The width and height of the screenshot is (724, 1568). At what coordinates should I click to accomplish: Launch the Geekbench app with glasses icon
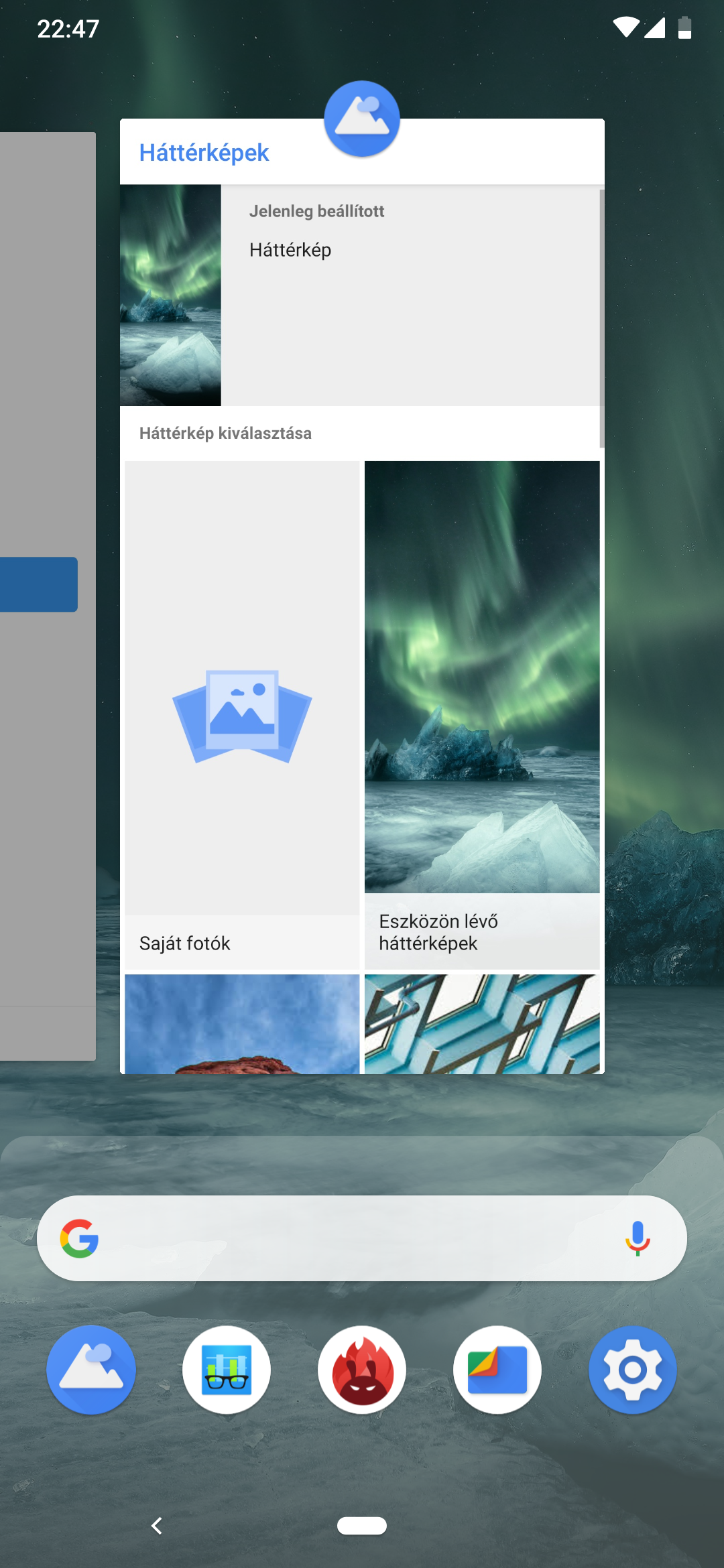pyautogui.click(x=227, y=1369)
